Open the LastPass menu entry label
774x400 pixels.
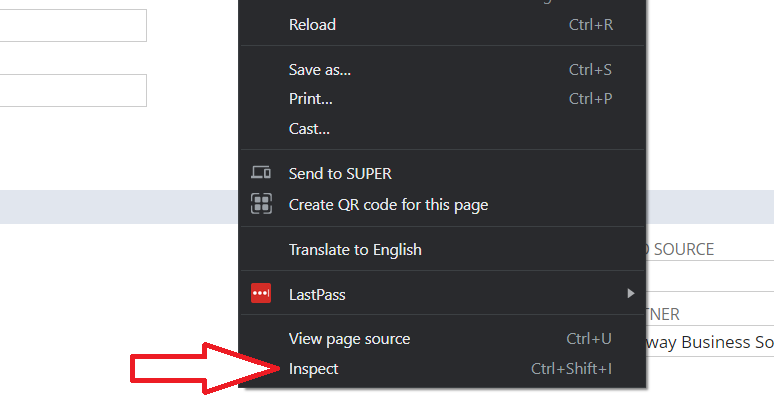tap(317, 294)
